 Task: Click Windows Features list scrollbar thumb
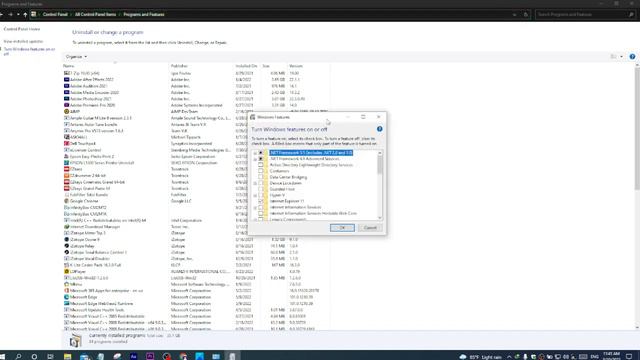(x=380, y=165)
